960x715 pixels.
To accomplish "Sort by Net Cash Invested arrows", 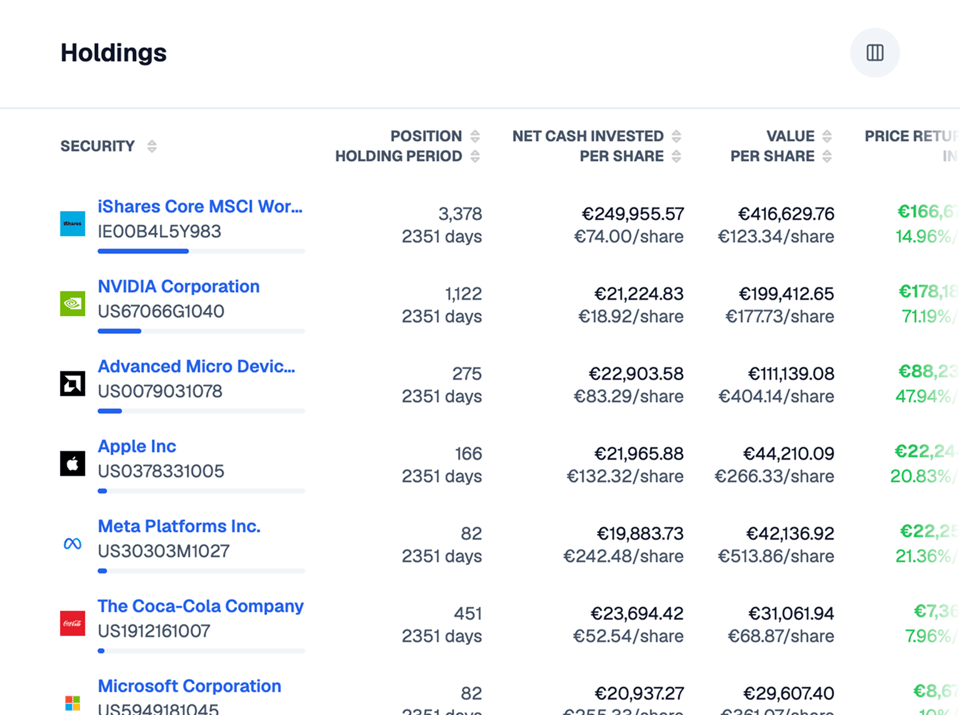I will (x=677, y=136).
